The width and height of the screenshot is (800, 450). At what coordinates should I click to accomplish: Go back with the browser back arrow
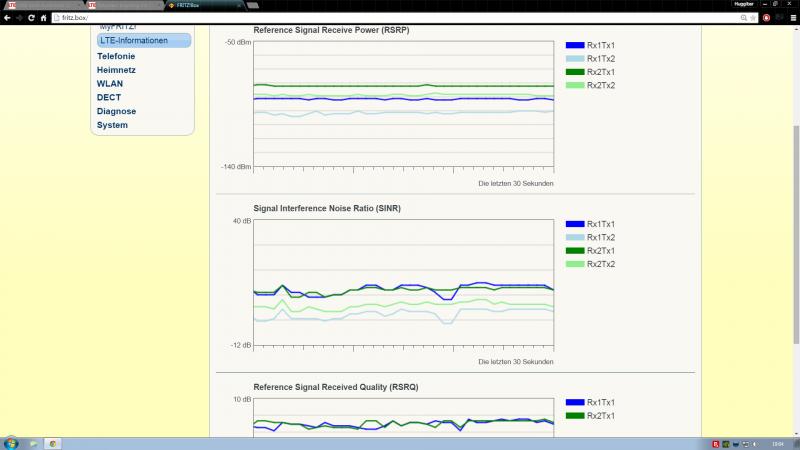[7, 17]
